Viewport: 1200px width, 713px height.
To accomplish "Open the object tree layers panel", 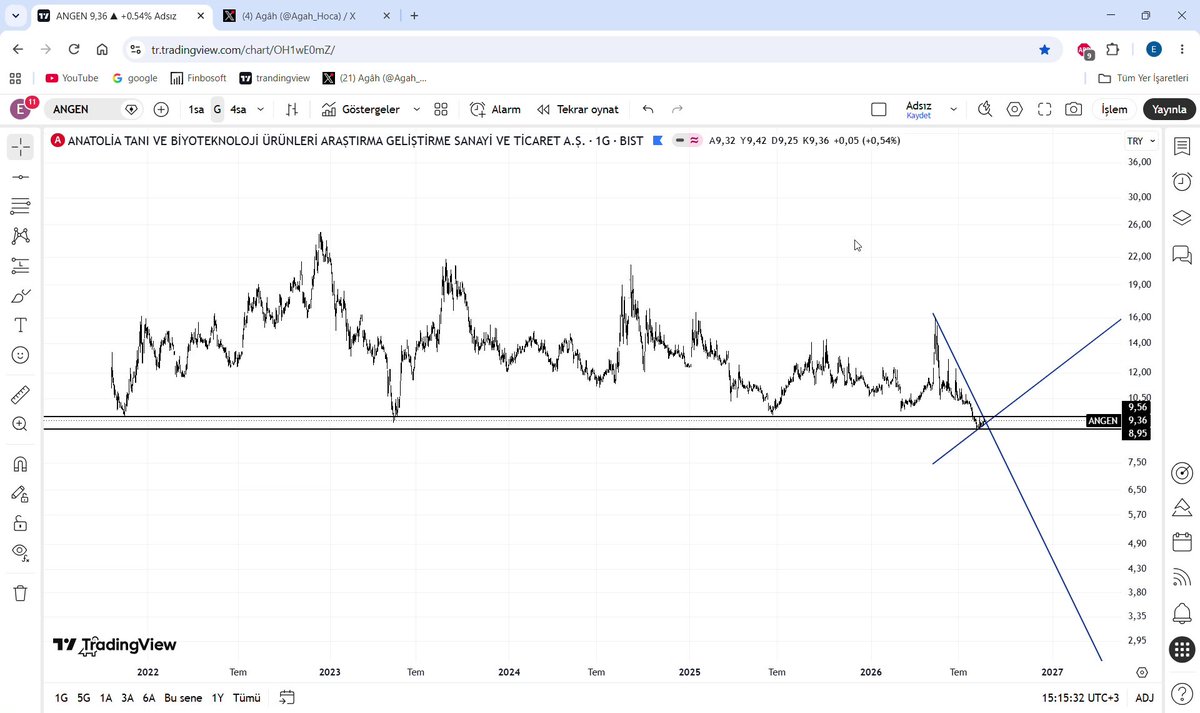I will click(1181, 218).
